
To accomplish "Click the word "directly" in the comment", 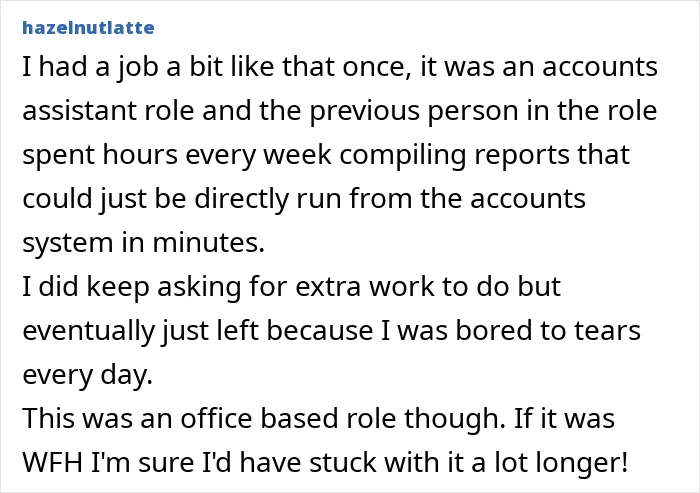I will (x=242, y=199).
